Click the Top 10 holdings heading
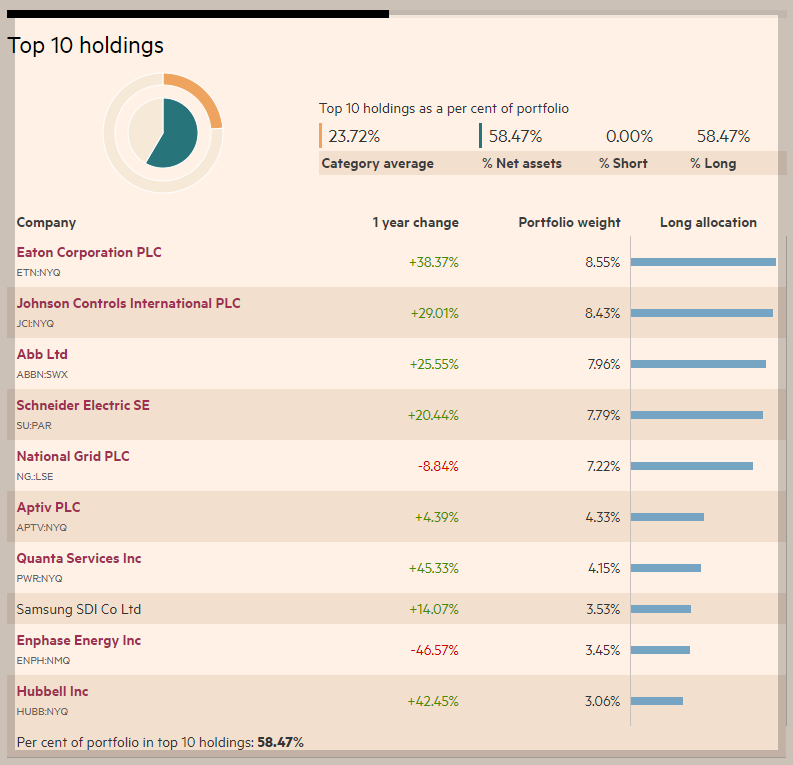Screen dimensions: 793x765 (85, 46)
